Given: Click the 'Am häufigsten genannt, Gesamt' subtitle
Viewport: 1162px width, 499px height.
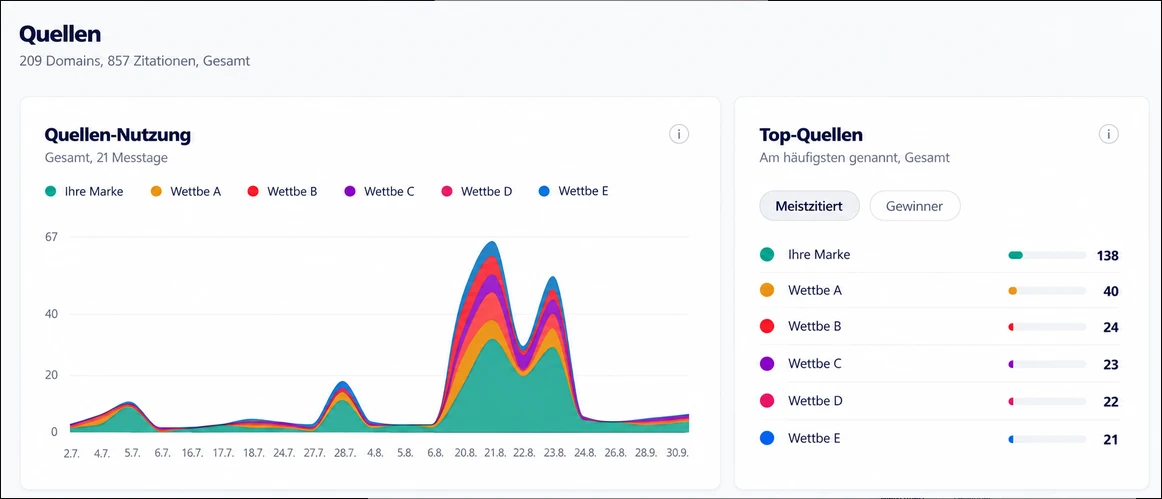Looking at the screenshot, I should [x=854, y=158].
